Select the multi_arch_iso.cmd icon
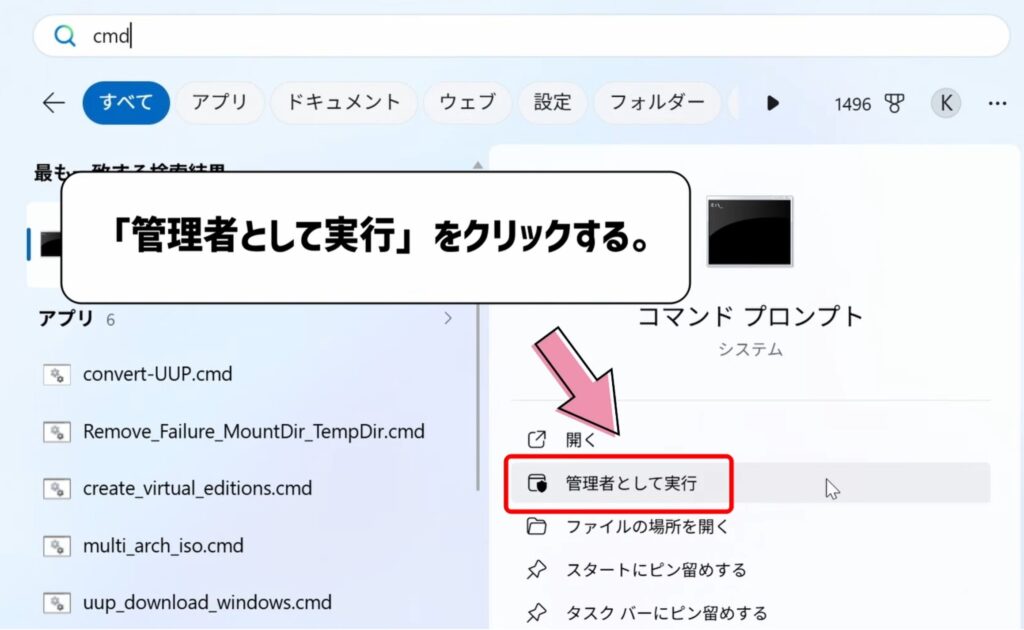The width and height of the screenshot is (1024, 630). (55, 546)
